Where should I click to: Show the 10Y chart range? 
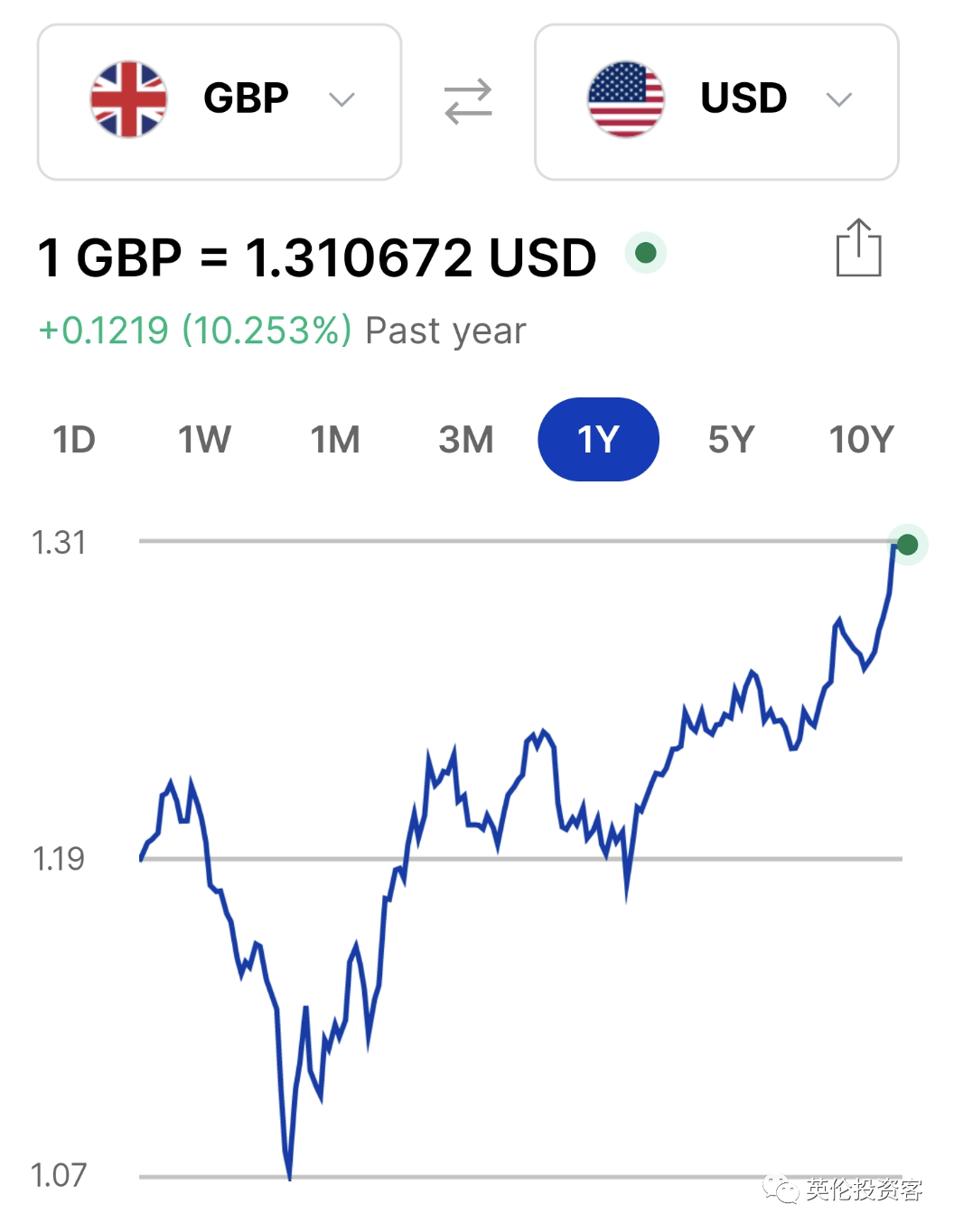(x=862, y=440)
